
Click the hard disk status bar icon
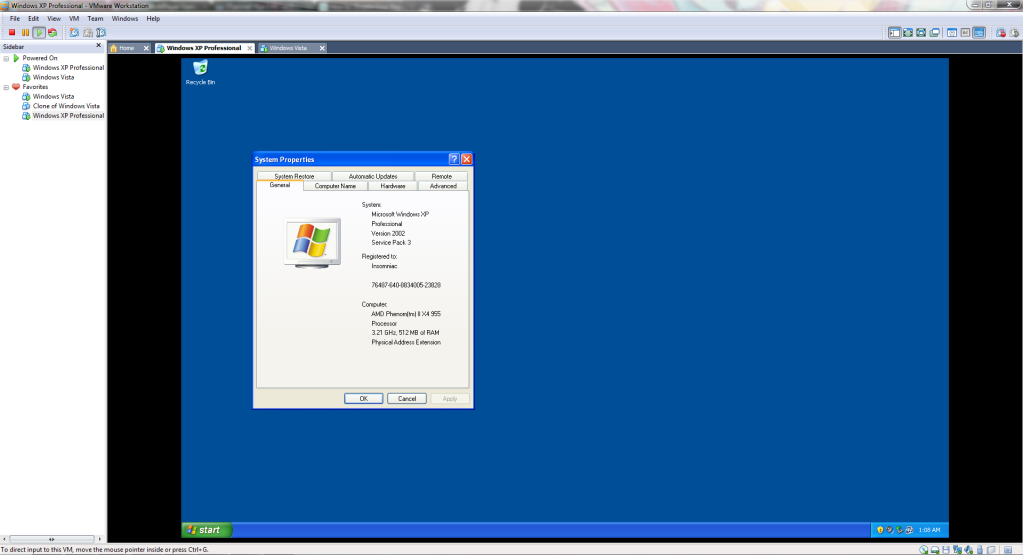[934, 550]
